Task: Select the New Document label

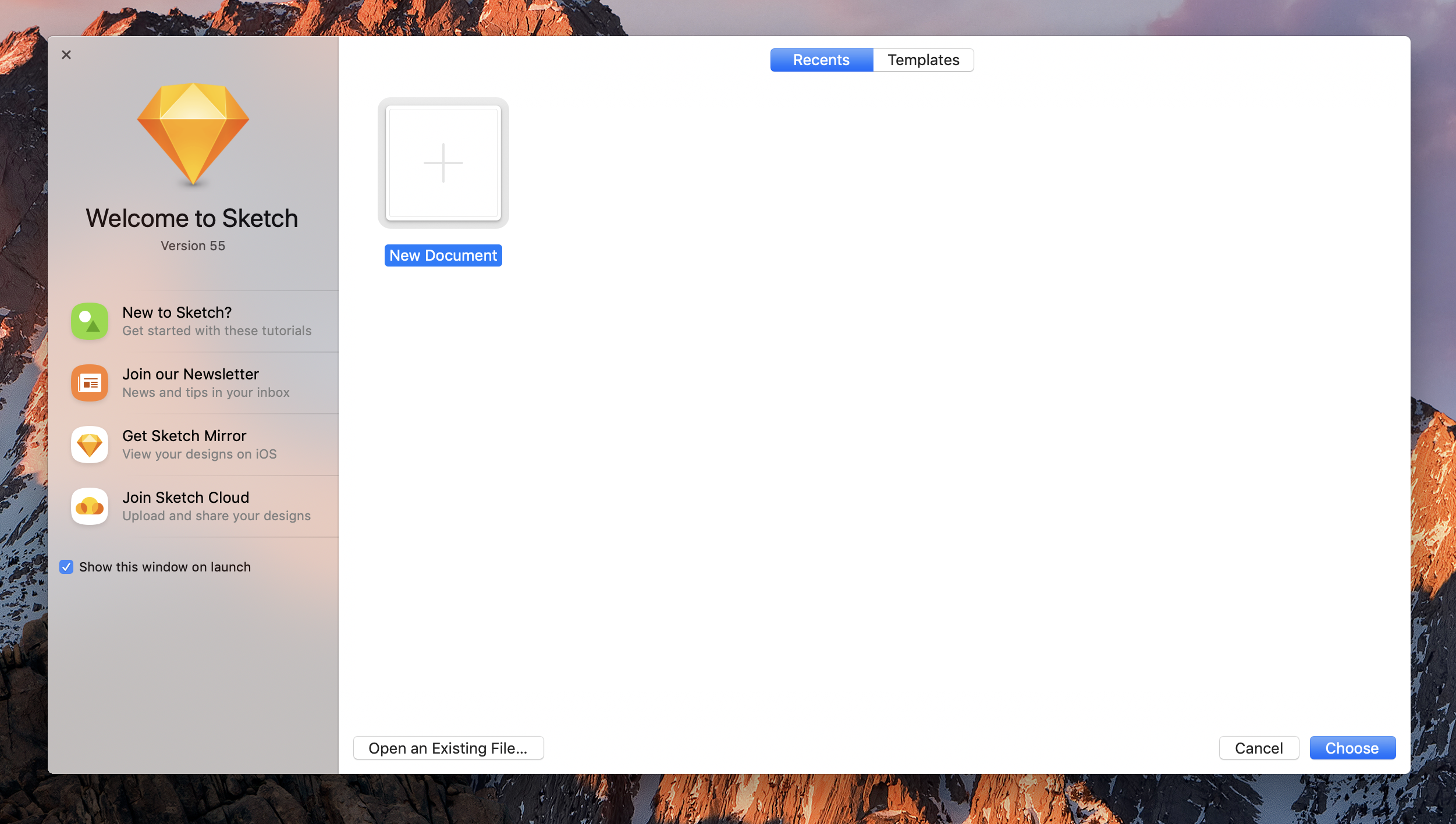Action: pyautogui.click(x=443, y=255)
